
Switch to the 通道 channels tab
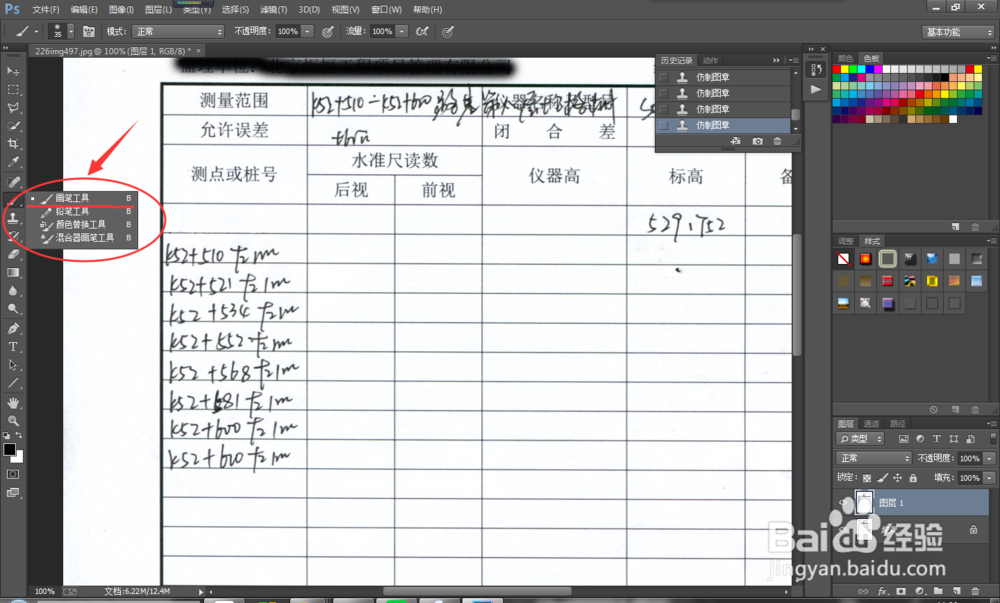[x=872, y=423]
